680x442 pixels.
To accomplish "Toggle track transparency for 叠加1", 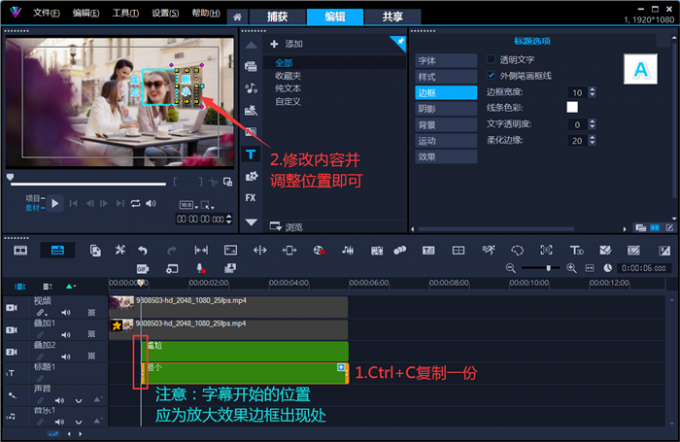I will point(92,334).
